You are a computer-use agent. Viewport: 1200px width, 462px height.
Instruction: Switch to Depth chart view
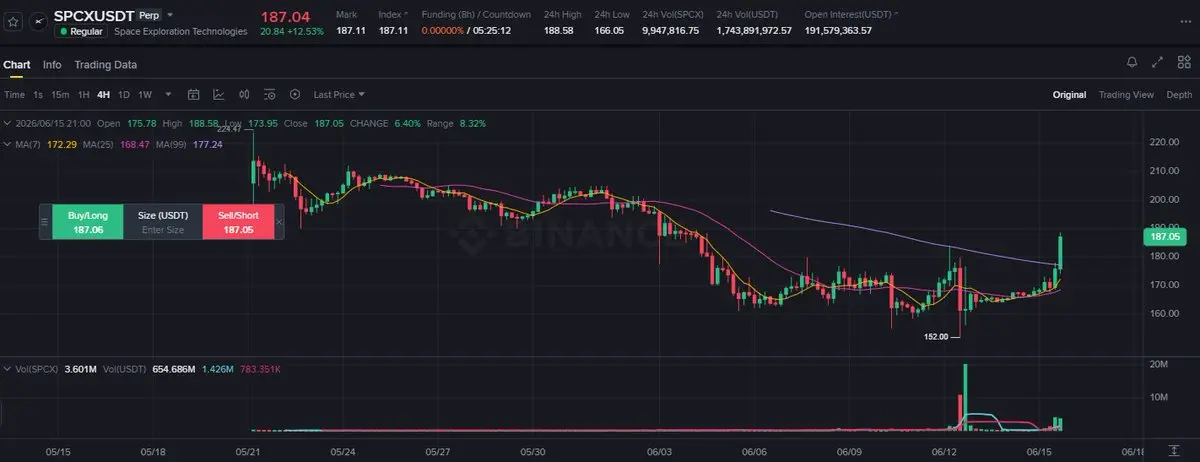click(x=1179, y=95)
